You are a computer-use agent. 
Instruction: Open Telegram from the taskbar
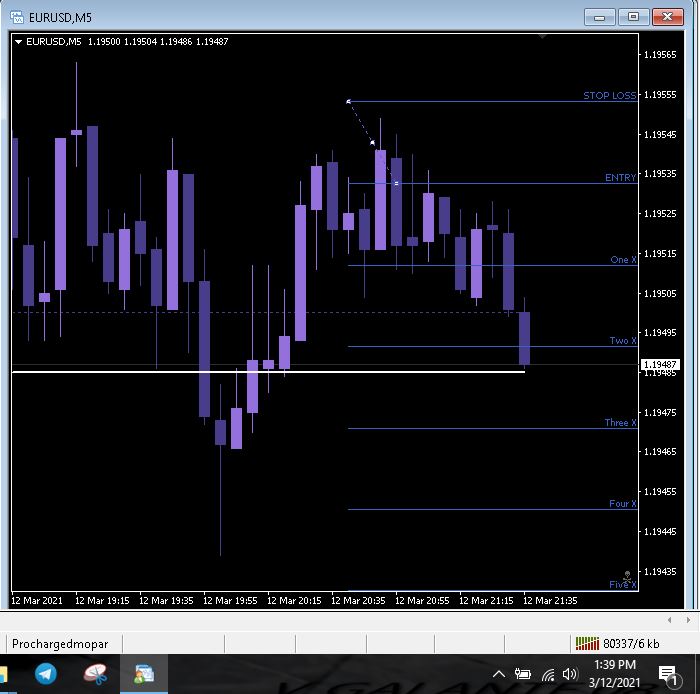46,673
